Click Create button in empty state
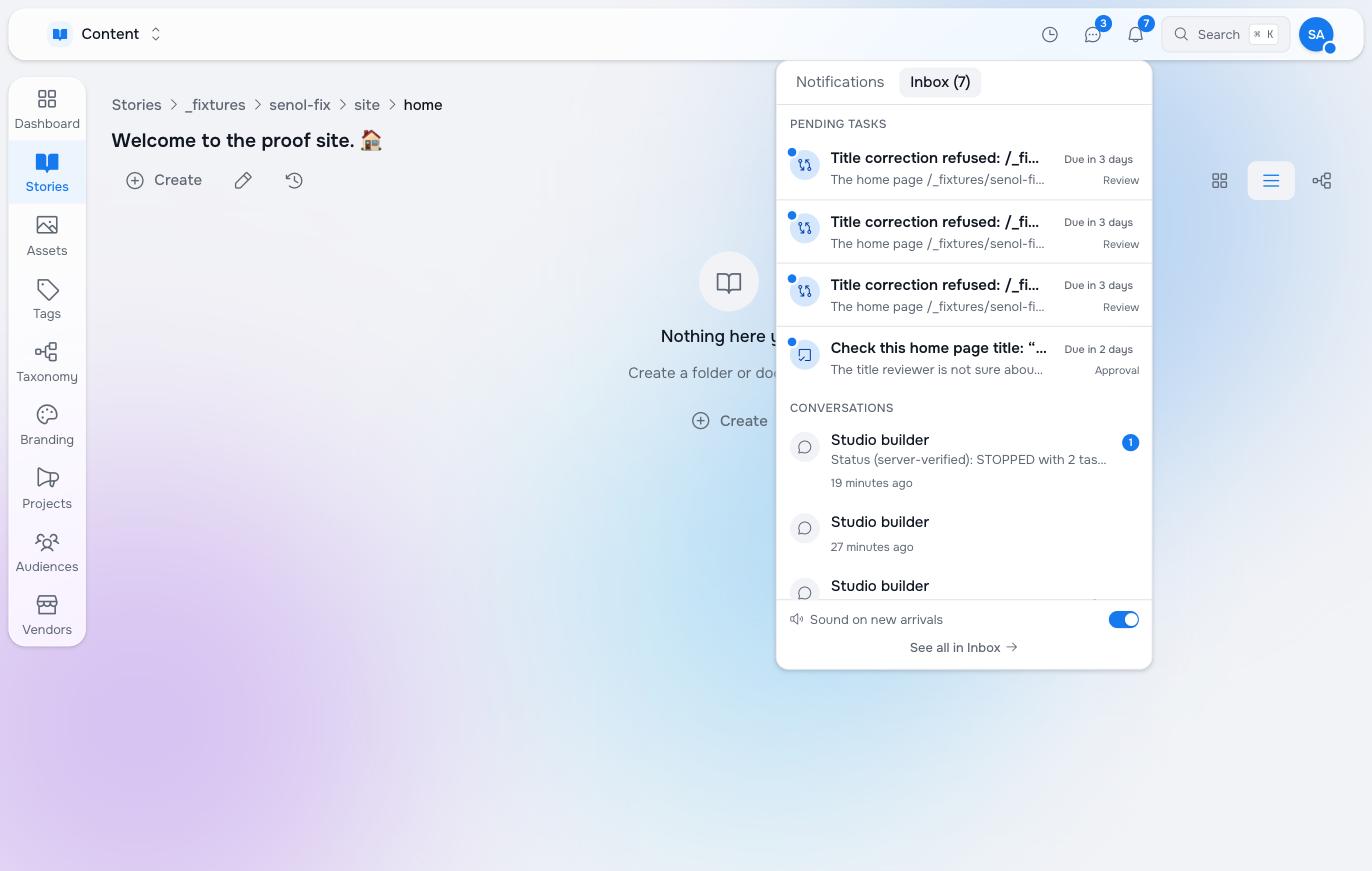 tap(730, 421)
